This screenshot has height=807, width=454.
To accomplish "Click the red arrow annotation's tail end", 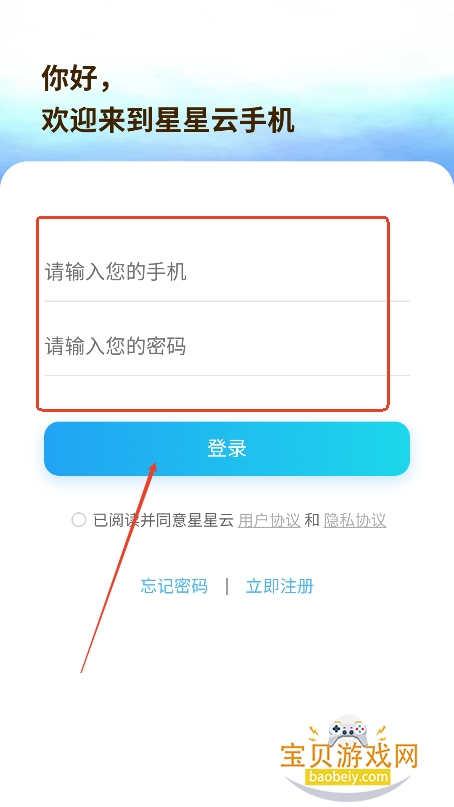I will [82, 670].
